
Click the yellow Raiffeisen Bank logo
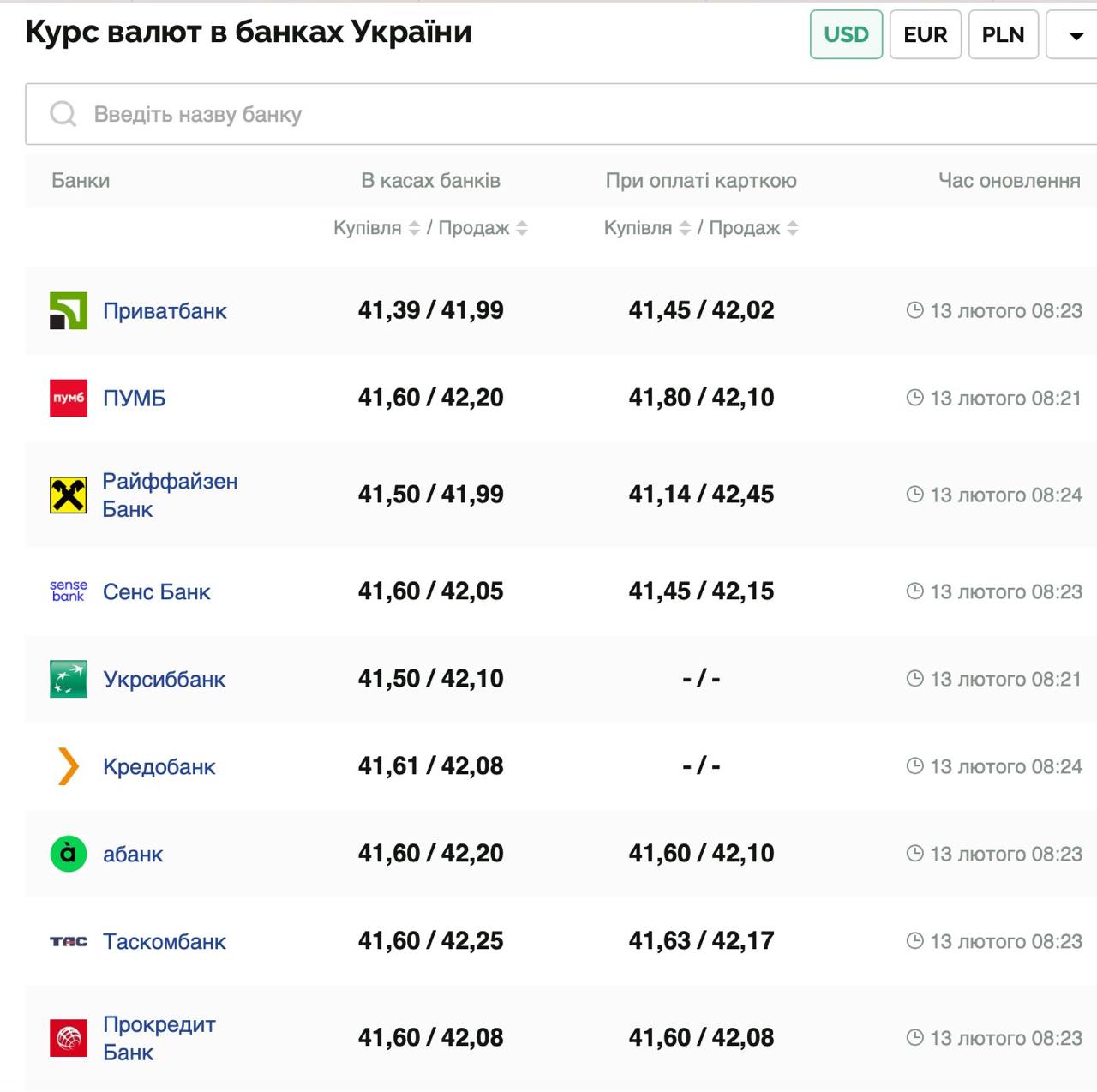point(69,495)
